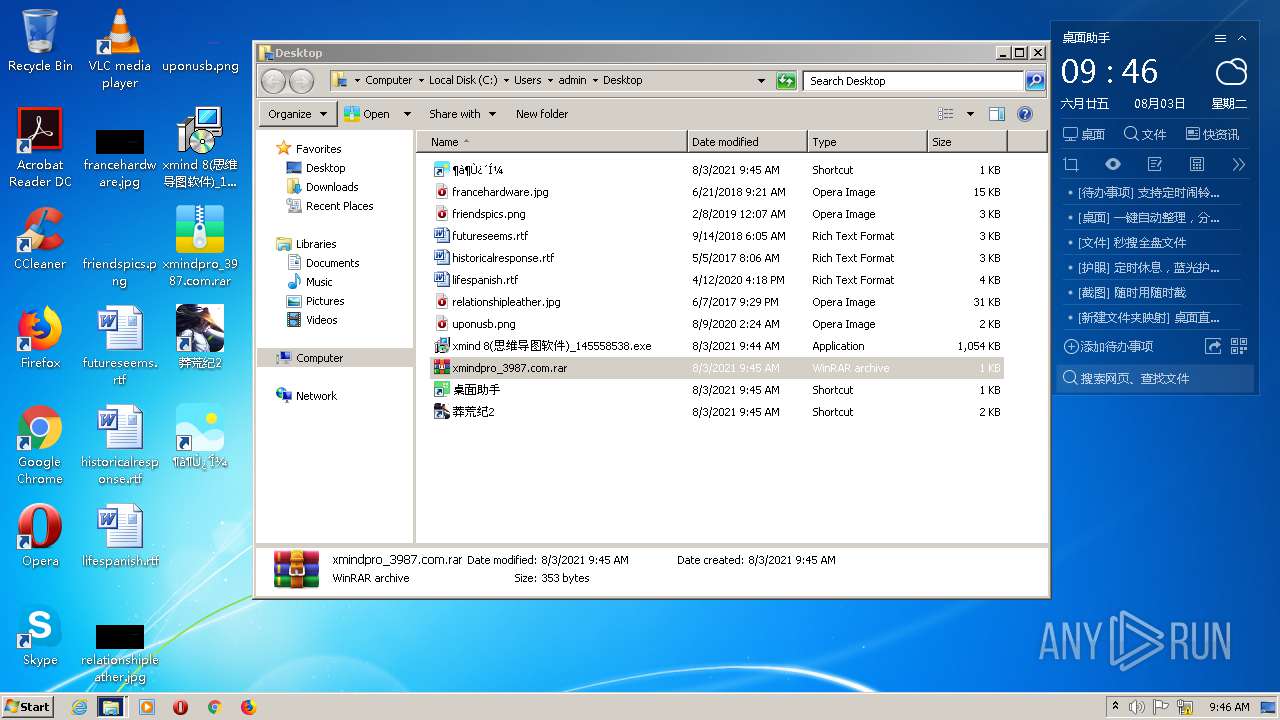Viewport: 1280px width, 720px height.
Task: Click the New folder button
Action: point(542,114)
